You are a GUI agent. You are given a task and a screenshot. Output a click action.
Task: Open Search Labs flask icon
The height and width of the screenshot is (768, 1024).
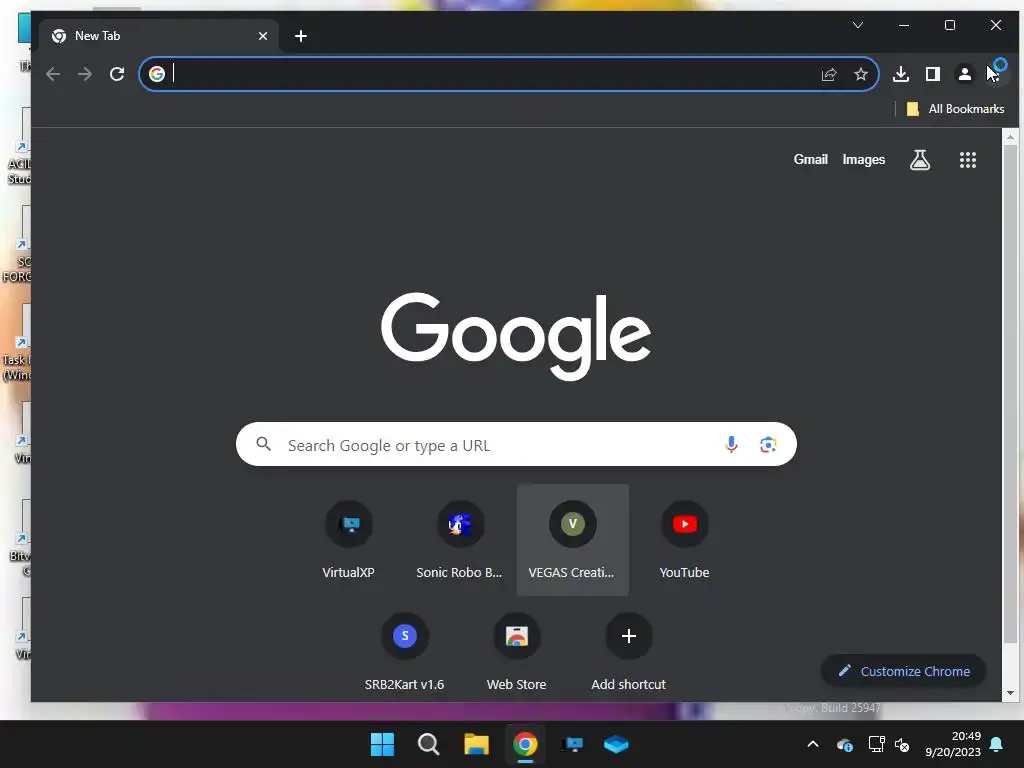(x=920, y=160)
